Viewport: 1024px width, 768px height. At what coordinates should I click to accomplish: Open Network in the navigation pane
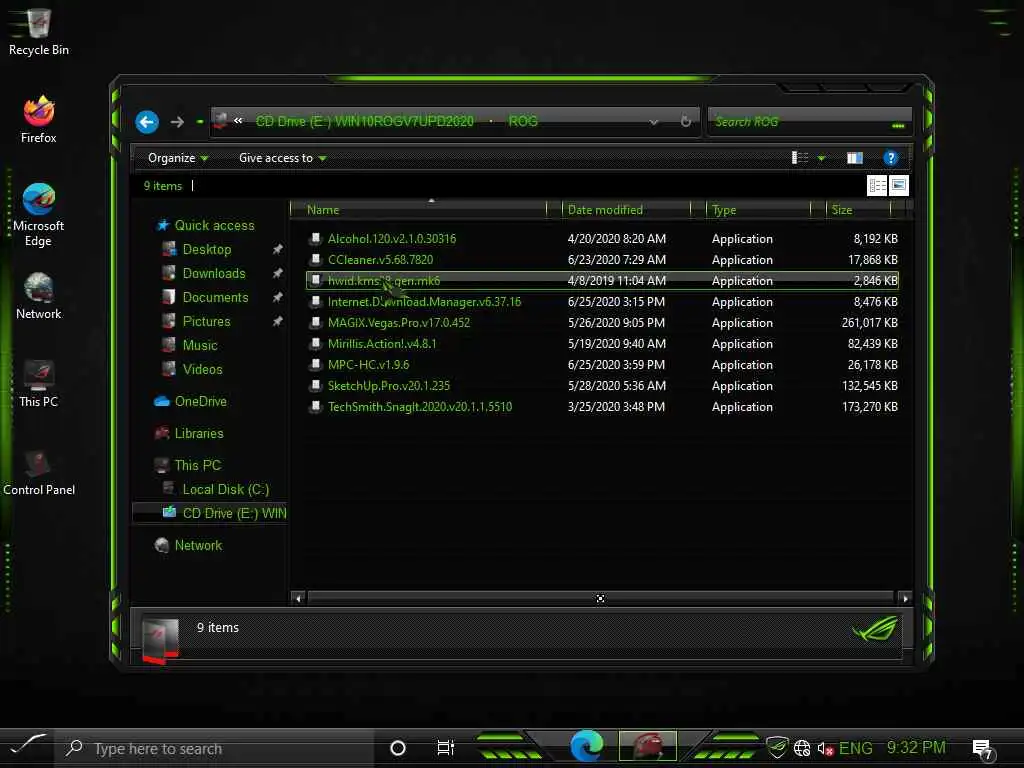click(x=198, y=545)
